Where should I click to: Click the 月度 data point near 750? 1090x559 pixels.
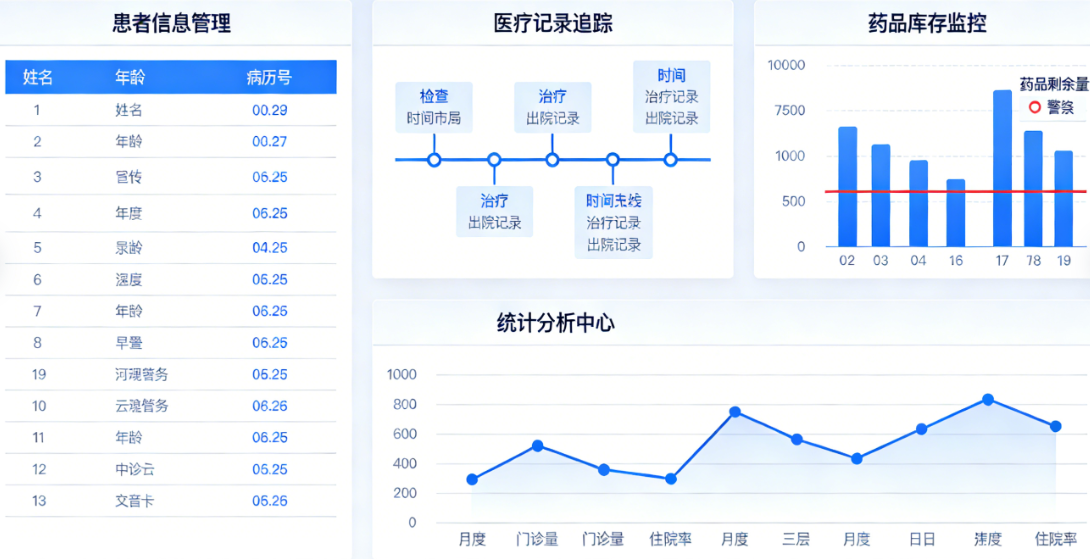coord(734,412)
